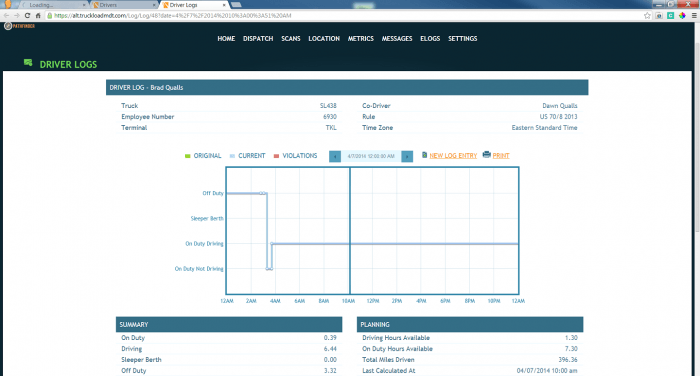Click the green ORIGINAL legend swatch
Image resolution: width=700 pixels, height=376 pixels.
tap(188, 156)
